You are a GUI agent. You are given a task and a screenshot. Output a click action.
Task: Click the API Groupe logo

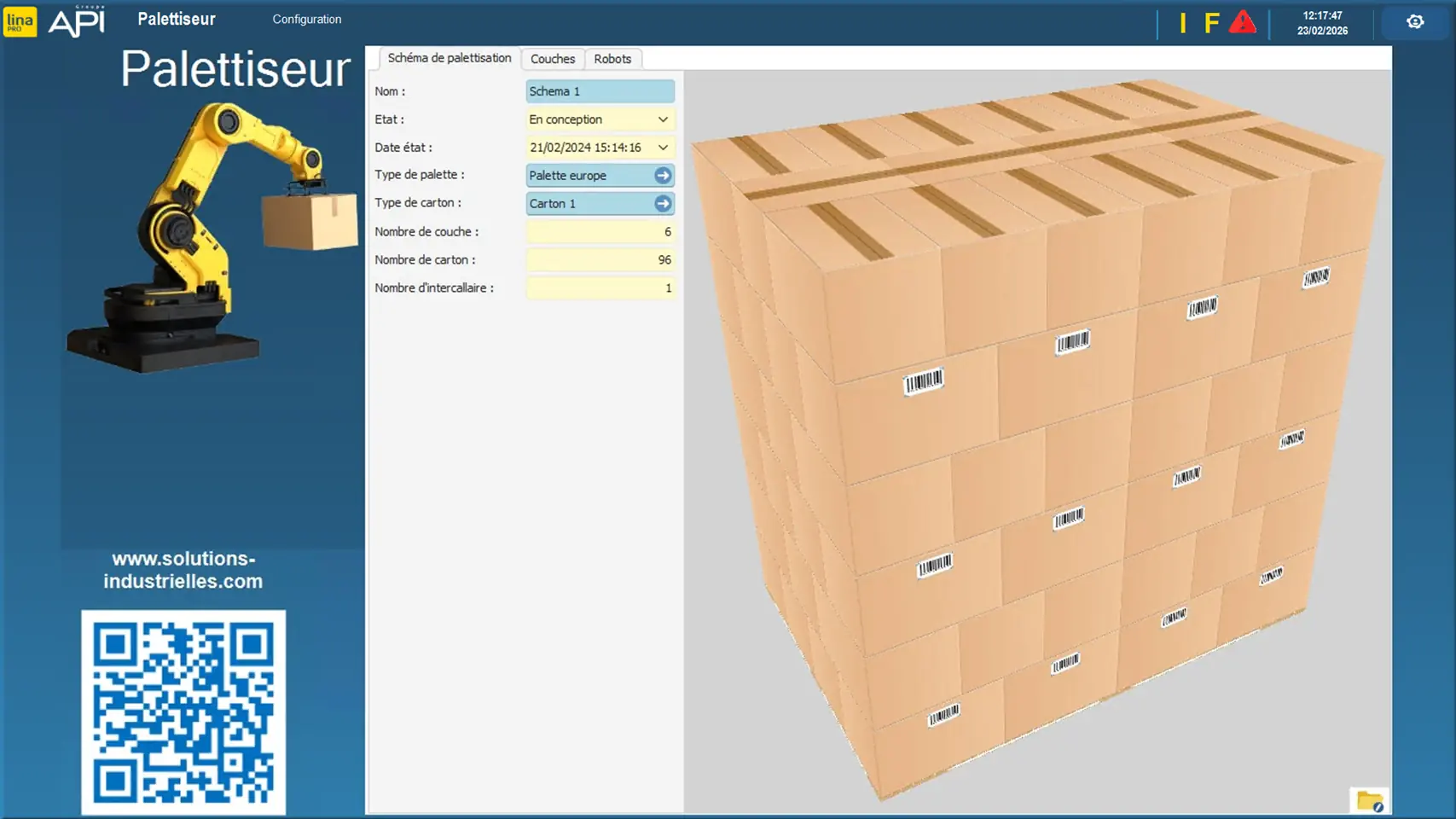(x=77, y=21)
